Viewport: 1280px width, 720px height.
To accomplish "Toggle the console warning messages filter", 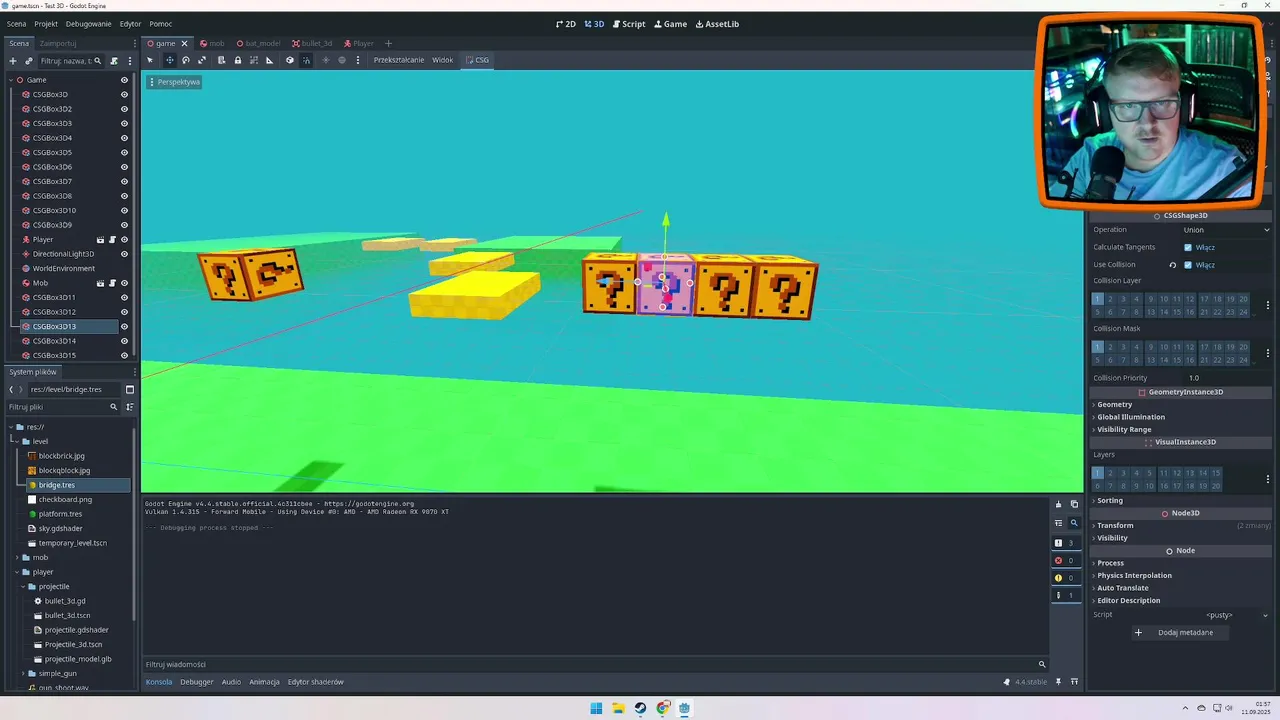I will coord(1065,577).
